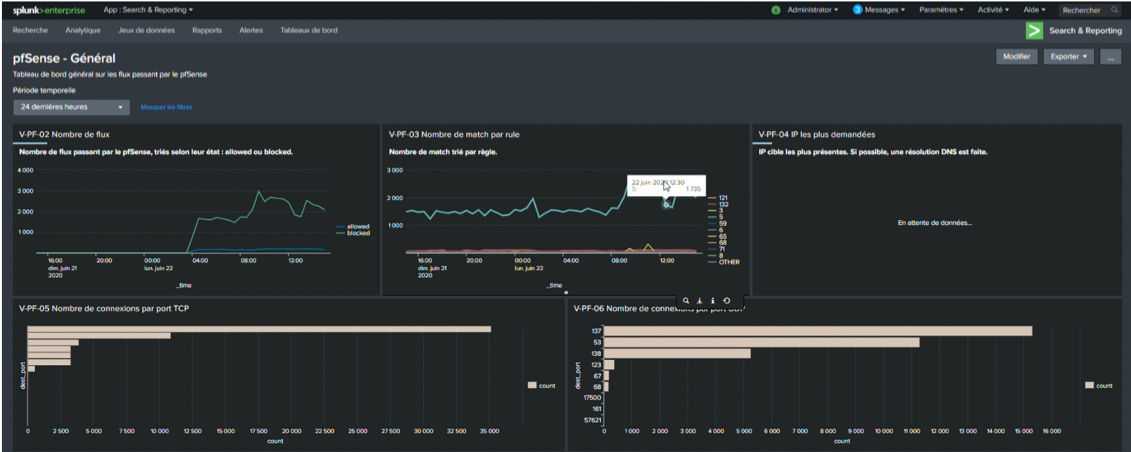1131x452 pixels.
Task: Click info icon in V-PF-03 panel footer
Action: pyautogui.click(x=713, y=300)
